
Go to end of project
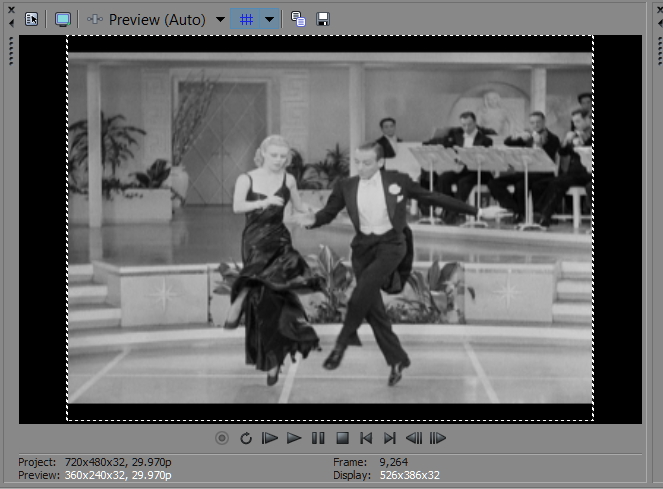pos(390,438)
